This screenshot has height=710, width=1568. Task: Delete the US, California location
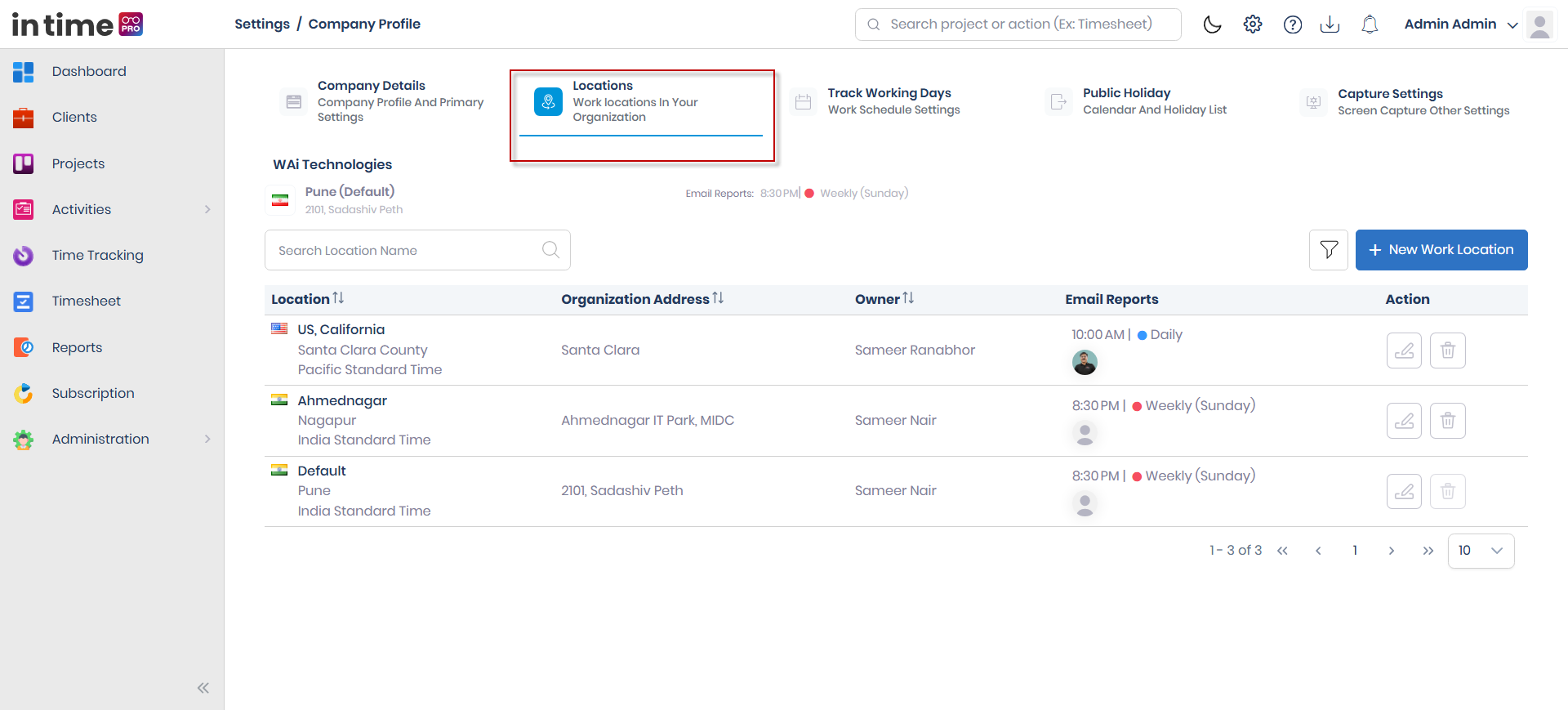pos(1448,351)
